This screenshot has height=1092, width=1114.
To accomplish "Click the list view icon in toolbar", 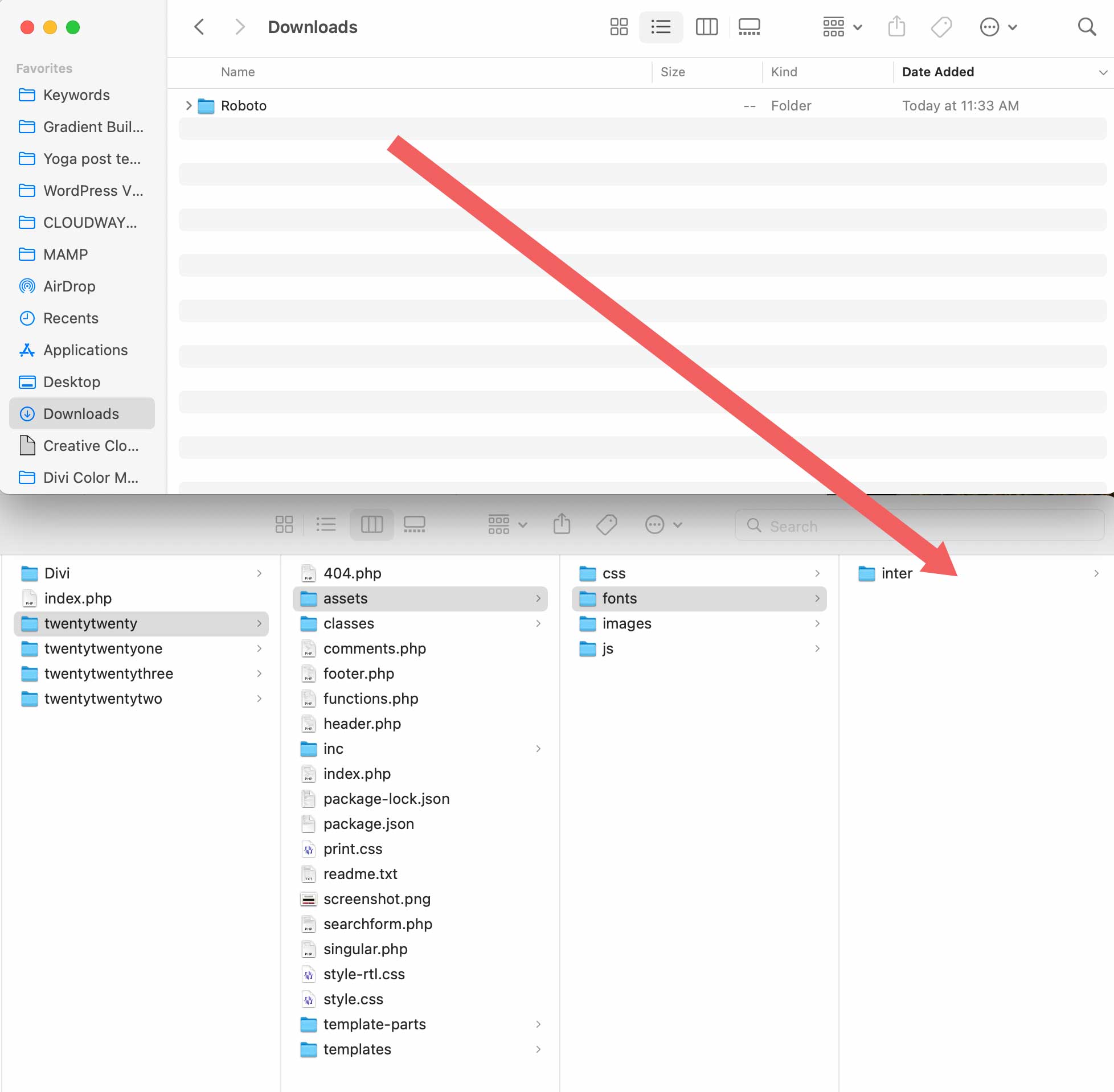I will point(660,27).
